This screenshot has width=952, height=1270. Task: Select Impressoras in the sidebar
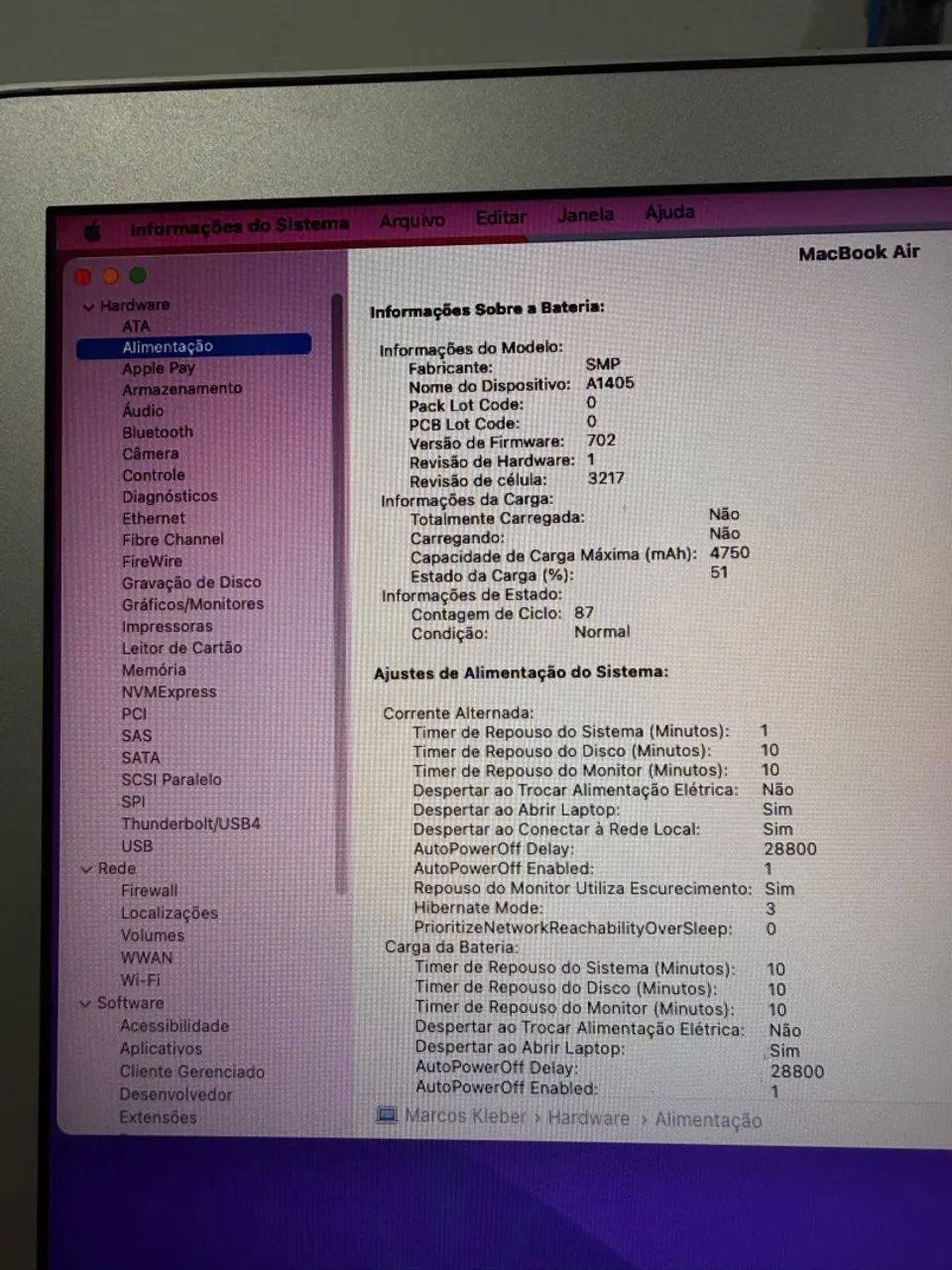167,627
